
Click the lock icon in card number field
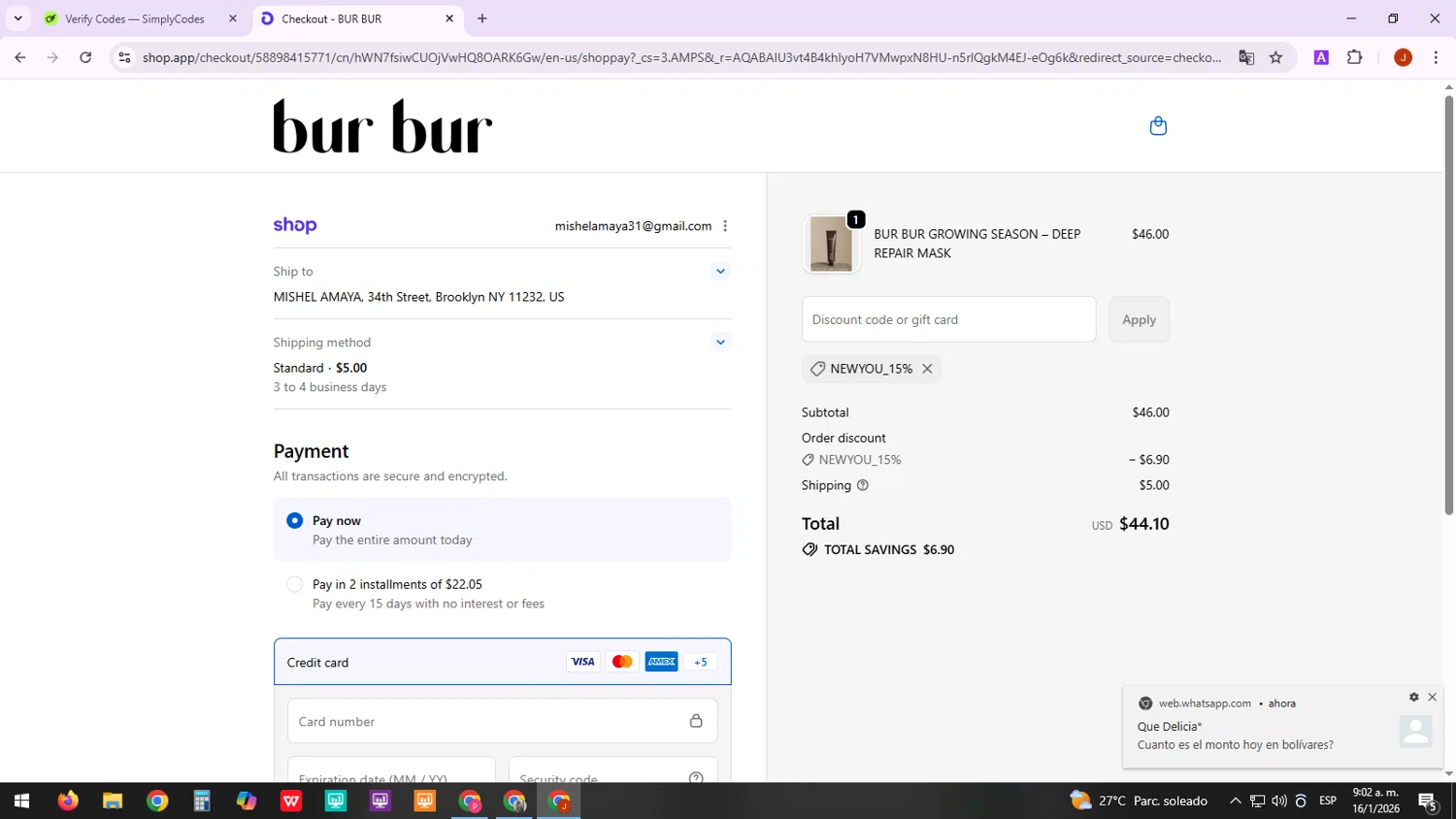(696, 721)
